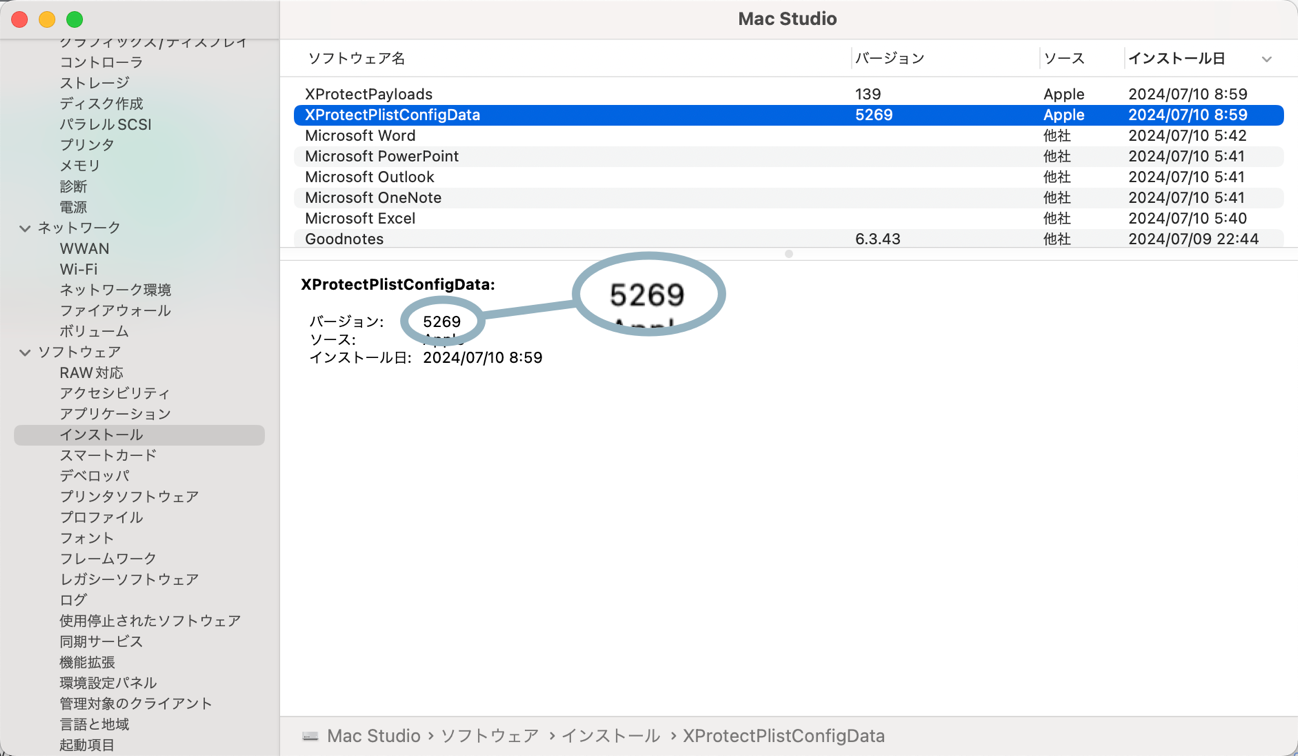Click Mac Studio in the path bar

374,736
